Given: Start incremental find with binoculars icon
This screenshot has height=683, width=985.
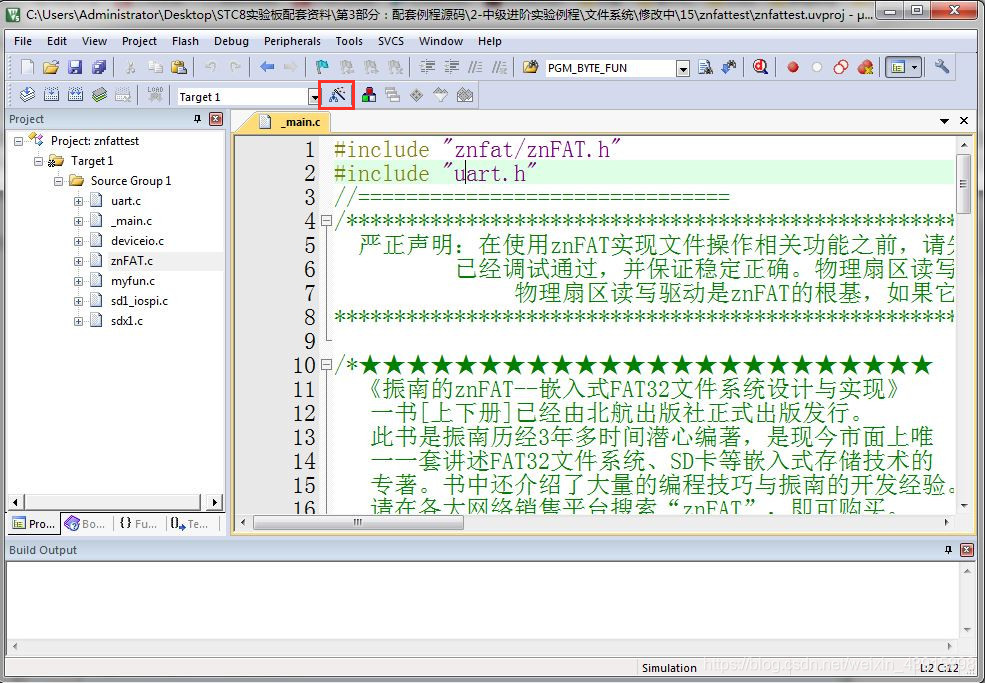Looking at the screenshot, I should tap(729, 67).
